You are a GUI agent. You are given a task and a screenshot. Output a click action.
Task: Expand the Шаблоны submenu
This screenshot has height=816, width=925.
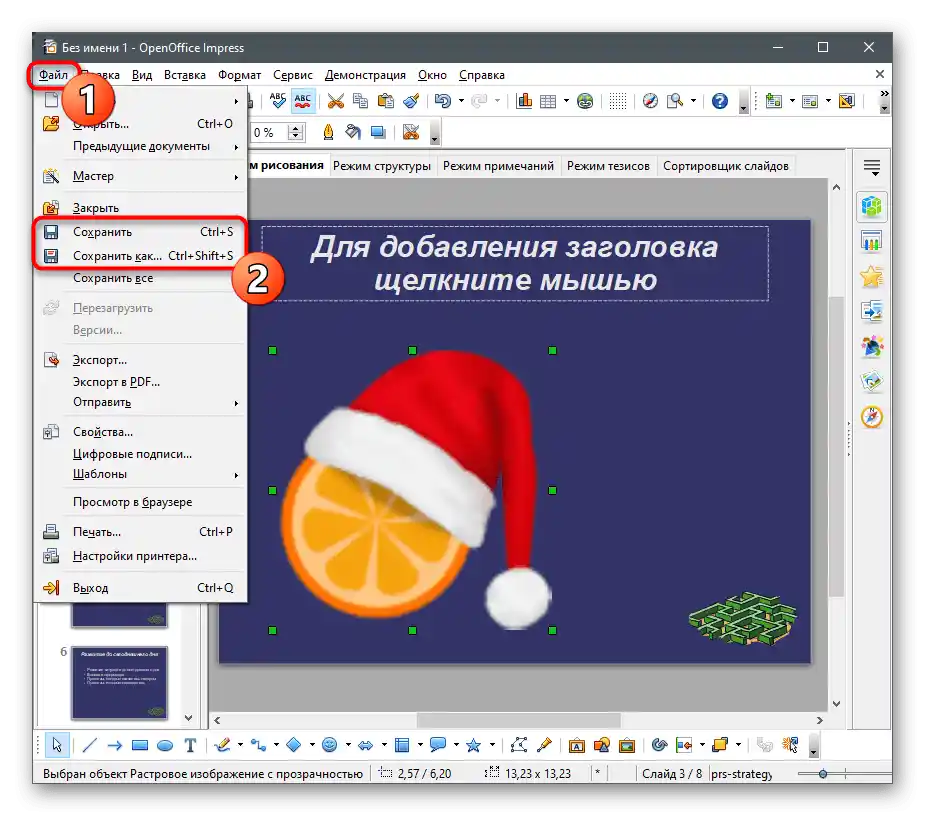(140, 474)
